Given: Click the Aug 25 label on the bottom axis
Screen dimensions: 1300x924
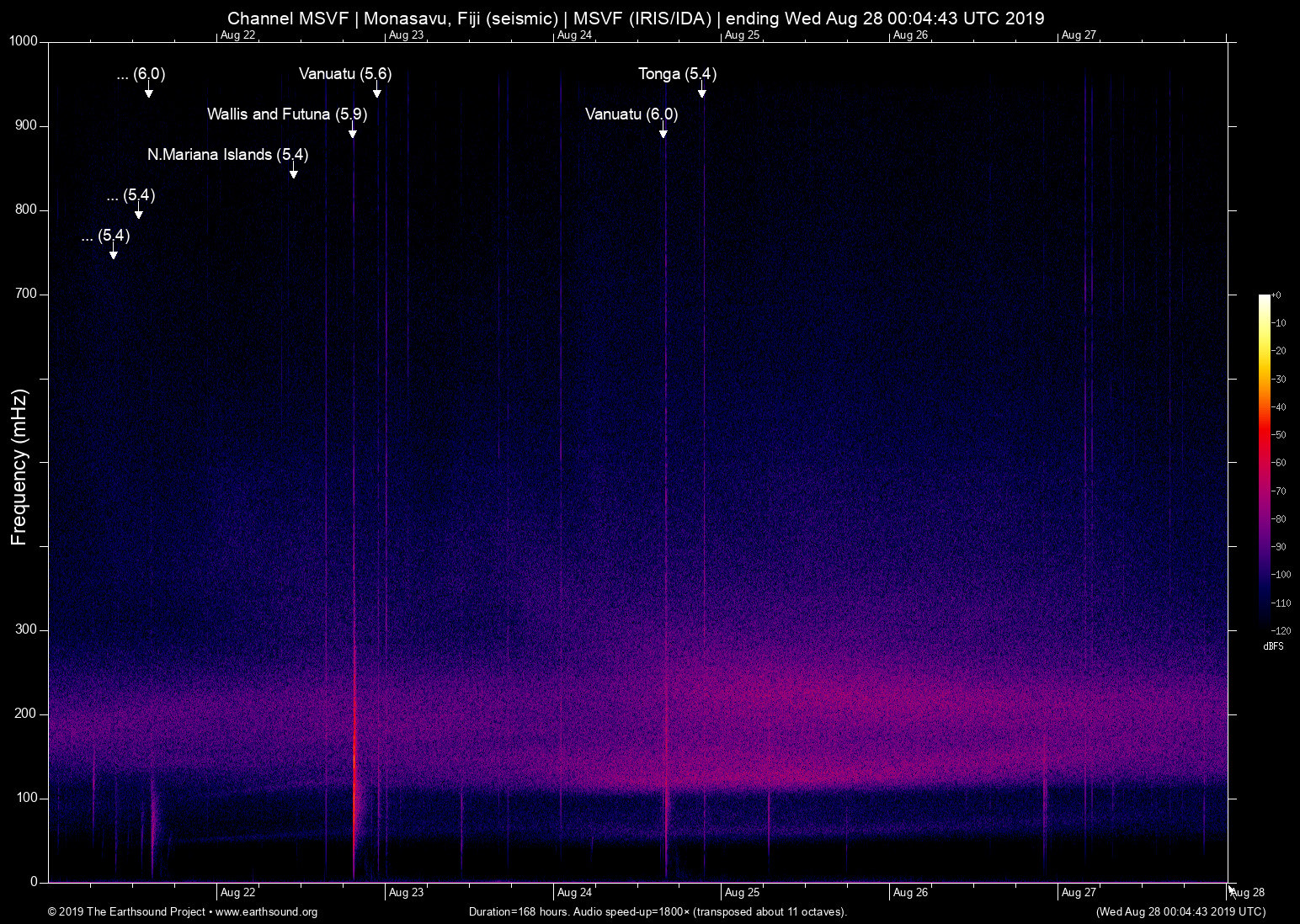Looking at the screenshot, I should click(x=742, y=893).
